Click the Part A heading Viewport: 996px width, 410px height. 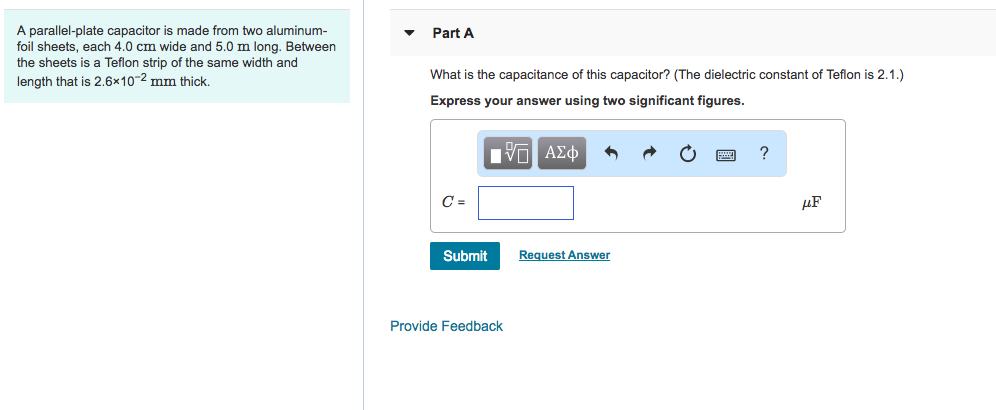click(453, 33)
